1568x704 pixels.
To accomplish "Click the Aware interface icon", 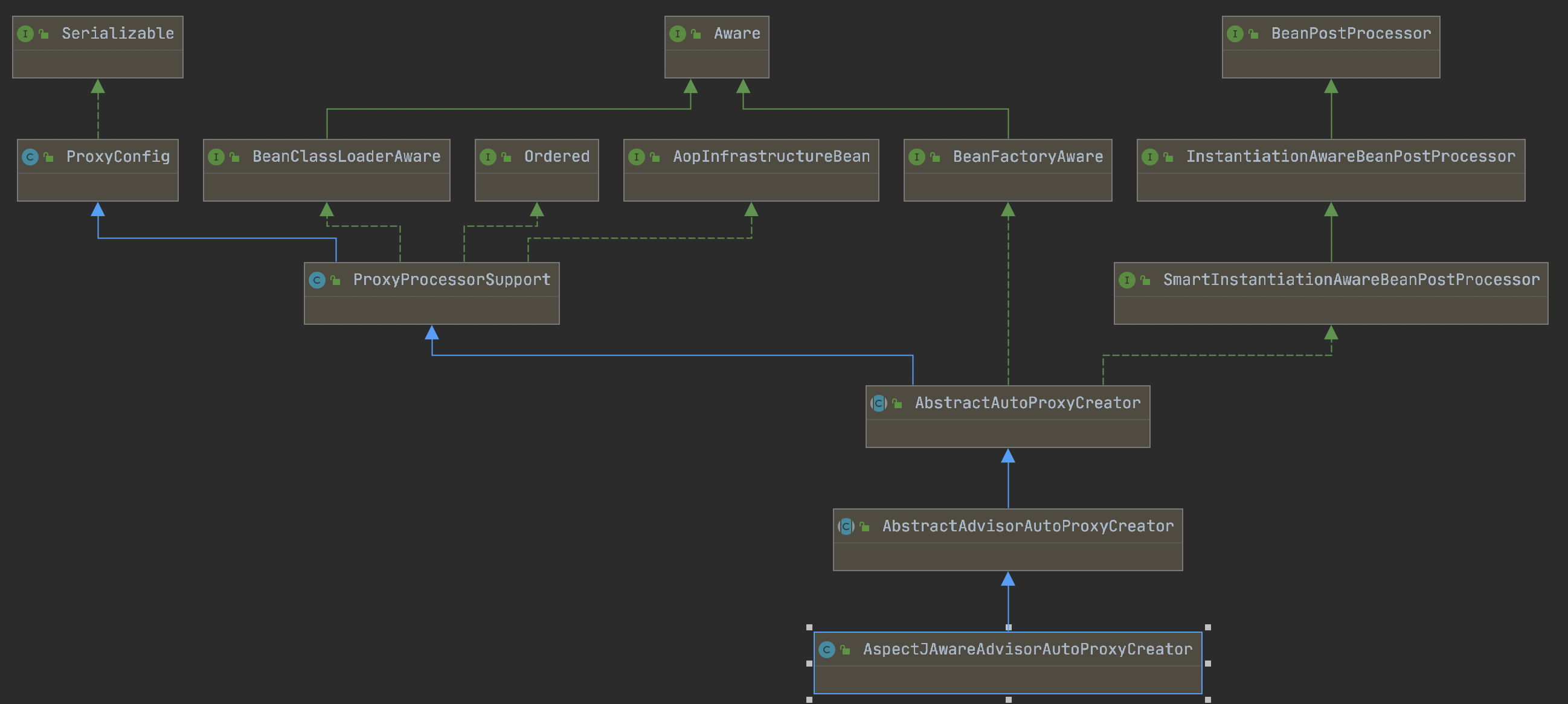I will tap(678, 33).
